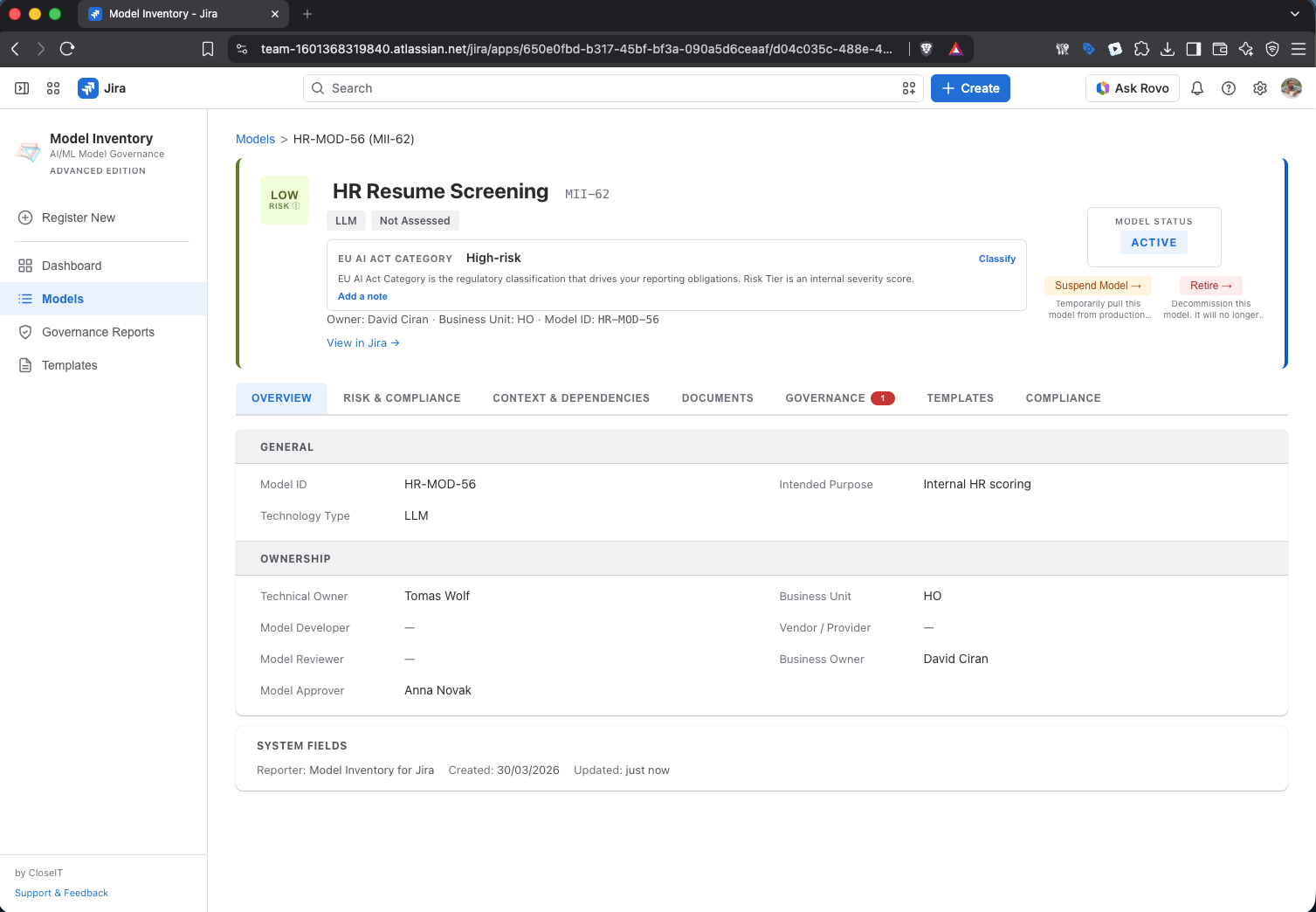
Task: Expand the browser tab list chevron
Action: 1295,14
